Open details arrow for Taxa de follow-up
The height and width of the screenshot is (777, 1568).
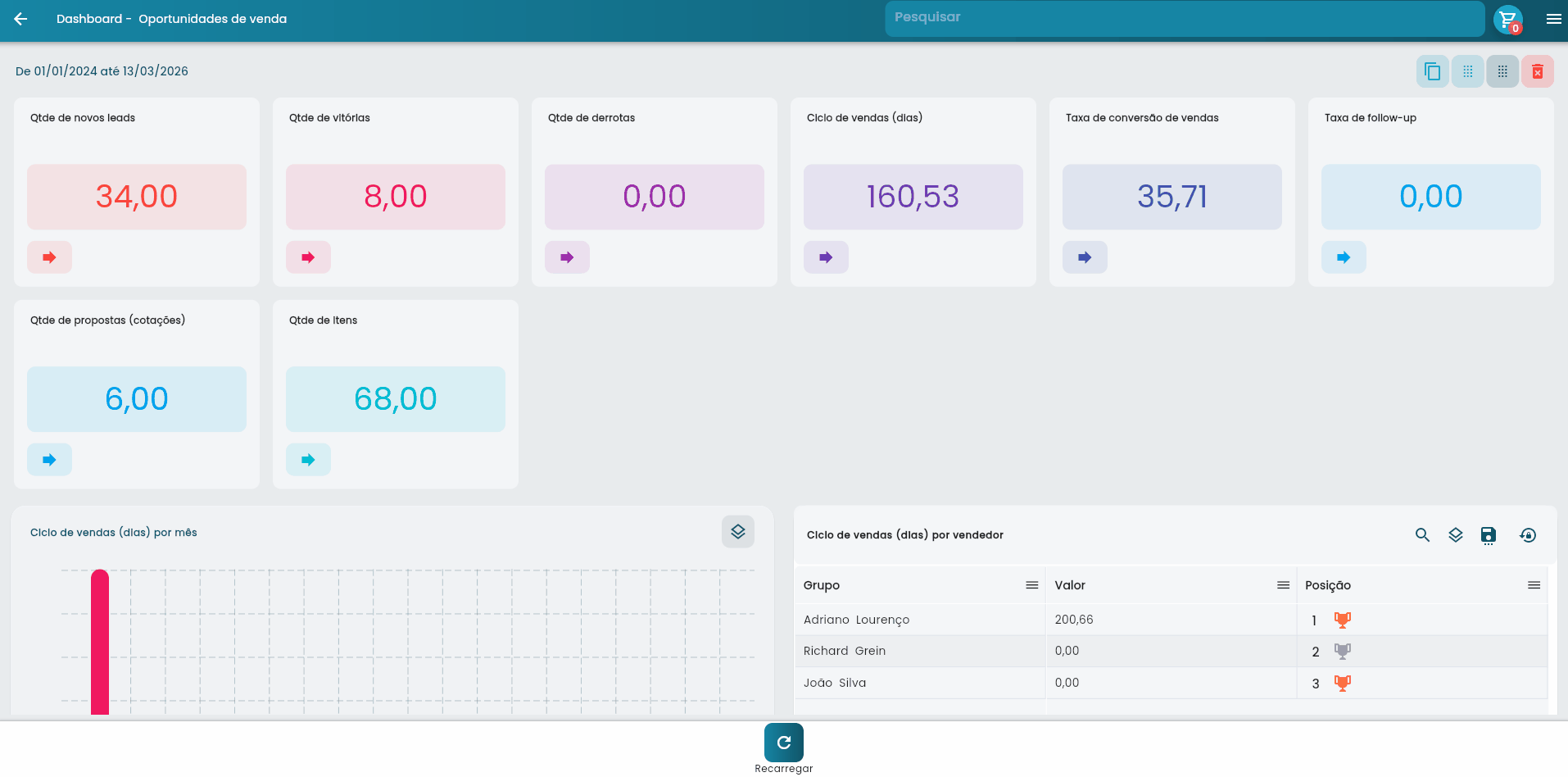pos(1344,257)
